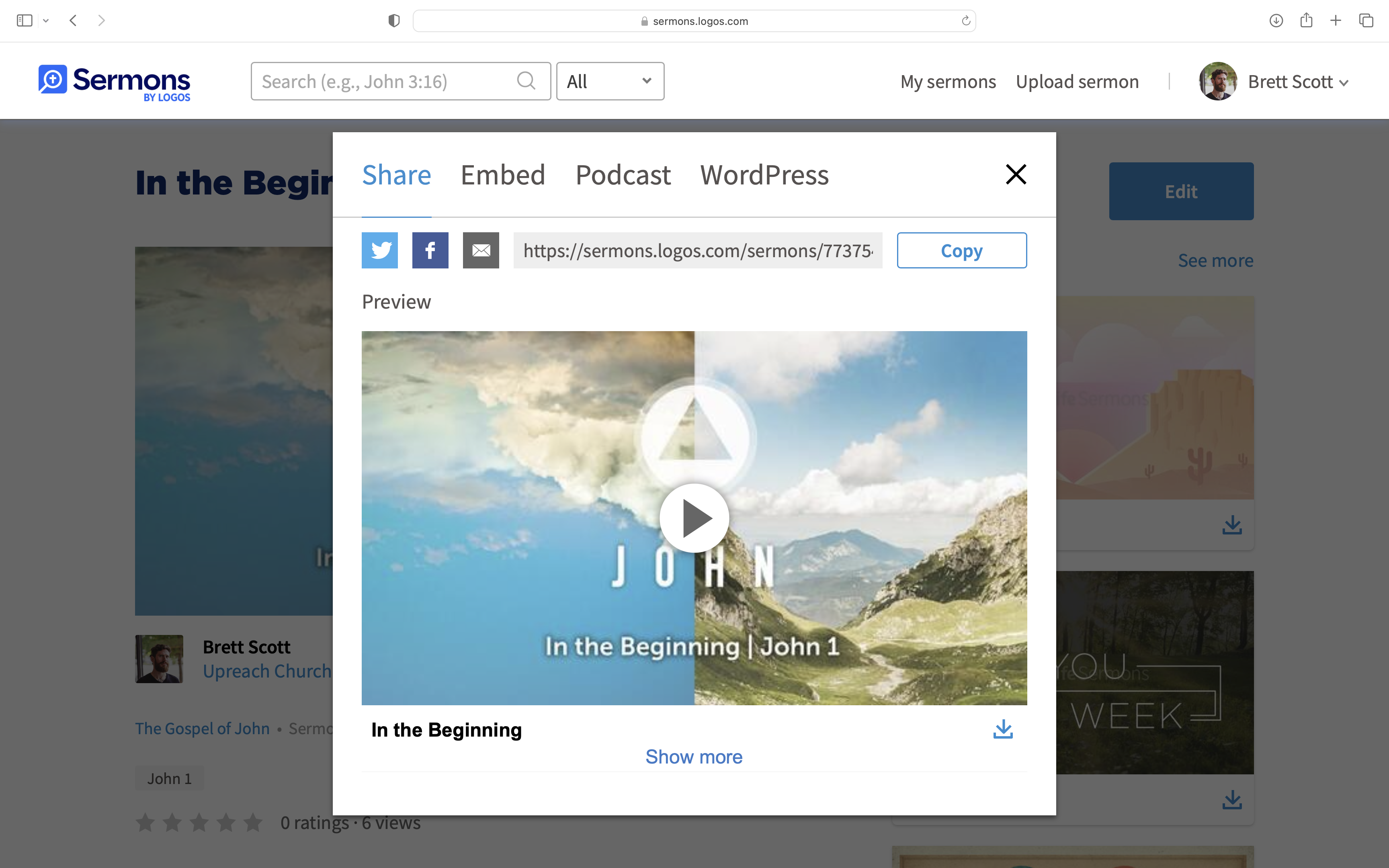Switch to the Share tab

click(396, 174)
